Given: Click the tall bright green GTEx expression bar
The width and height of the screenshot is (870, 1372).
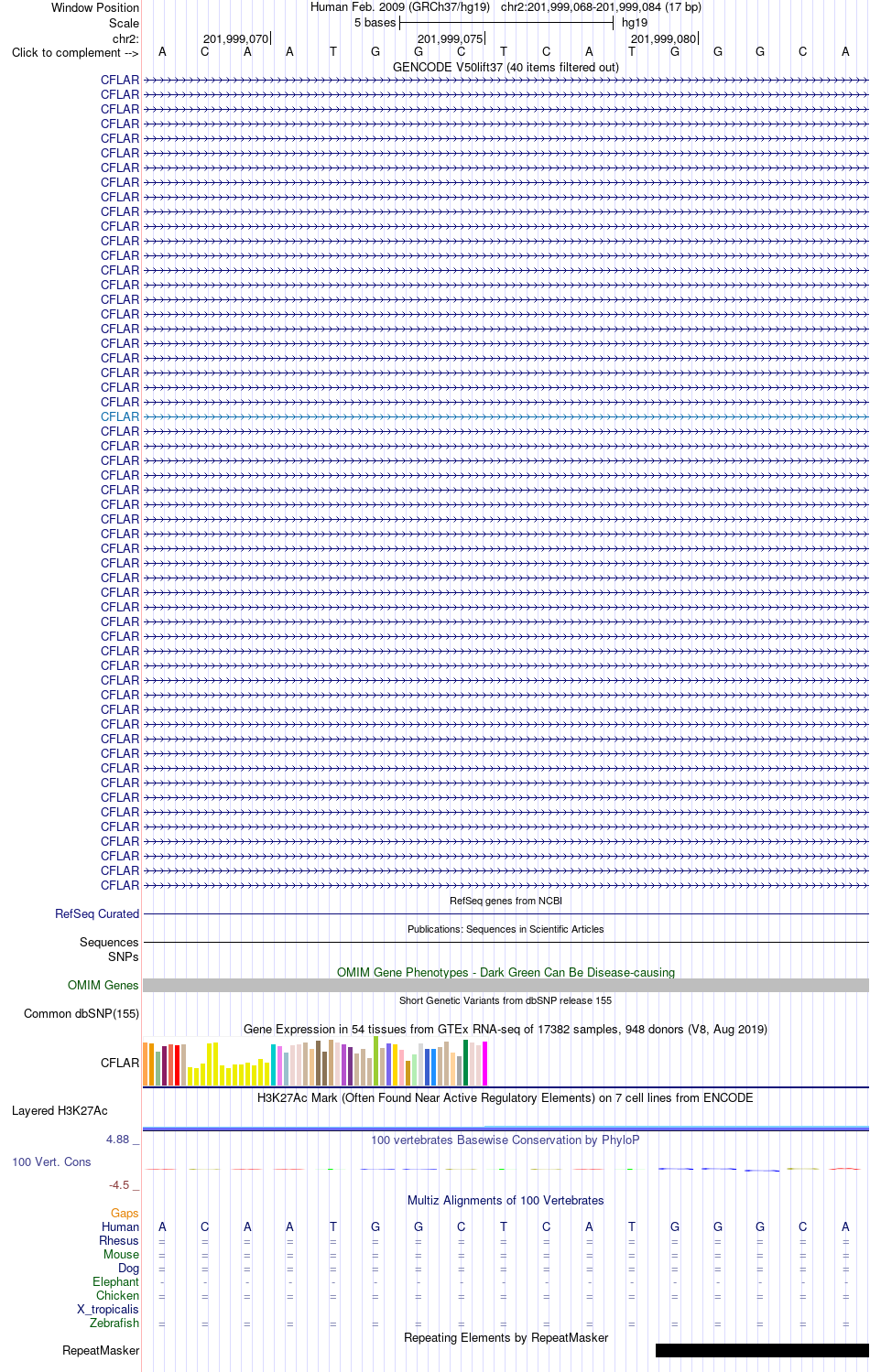Looking at the screenshot, I should pyautogui.click(x=375, y=1061).
